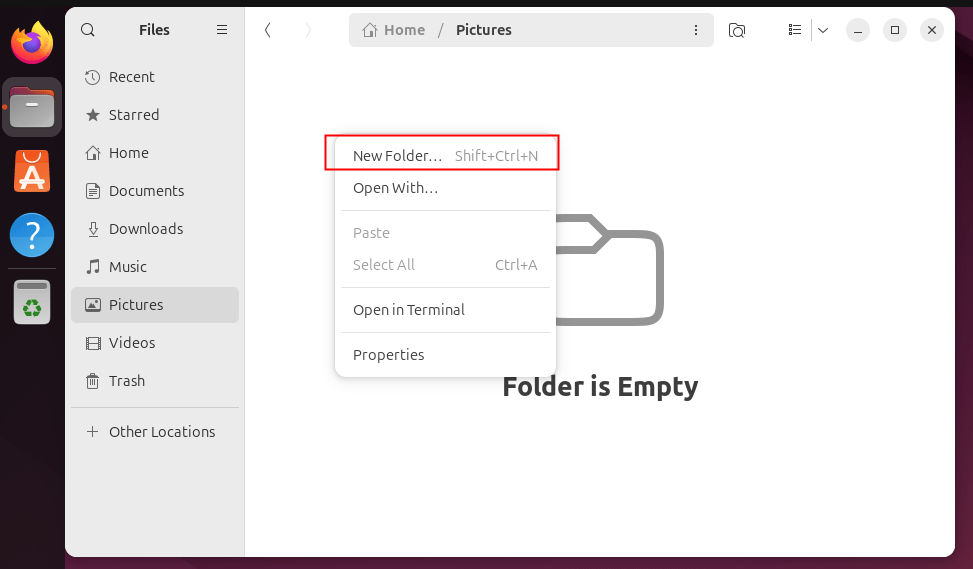Switch to list view toggle icon
Viewport: 973px width, 569px height.
coord(795,30)
